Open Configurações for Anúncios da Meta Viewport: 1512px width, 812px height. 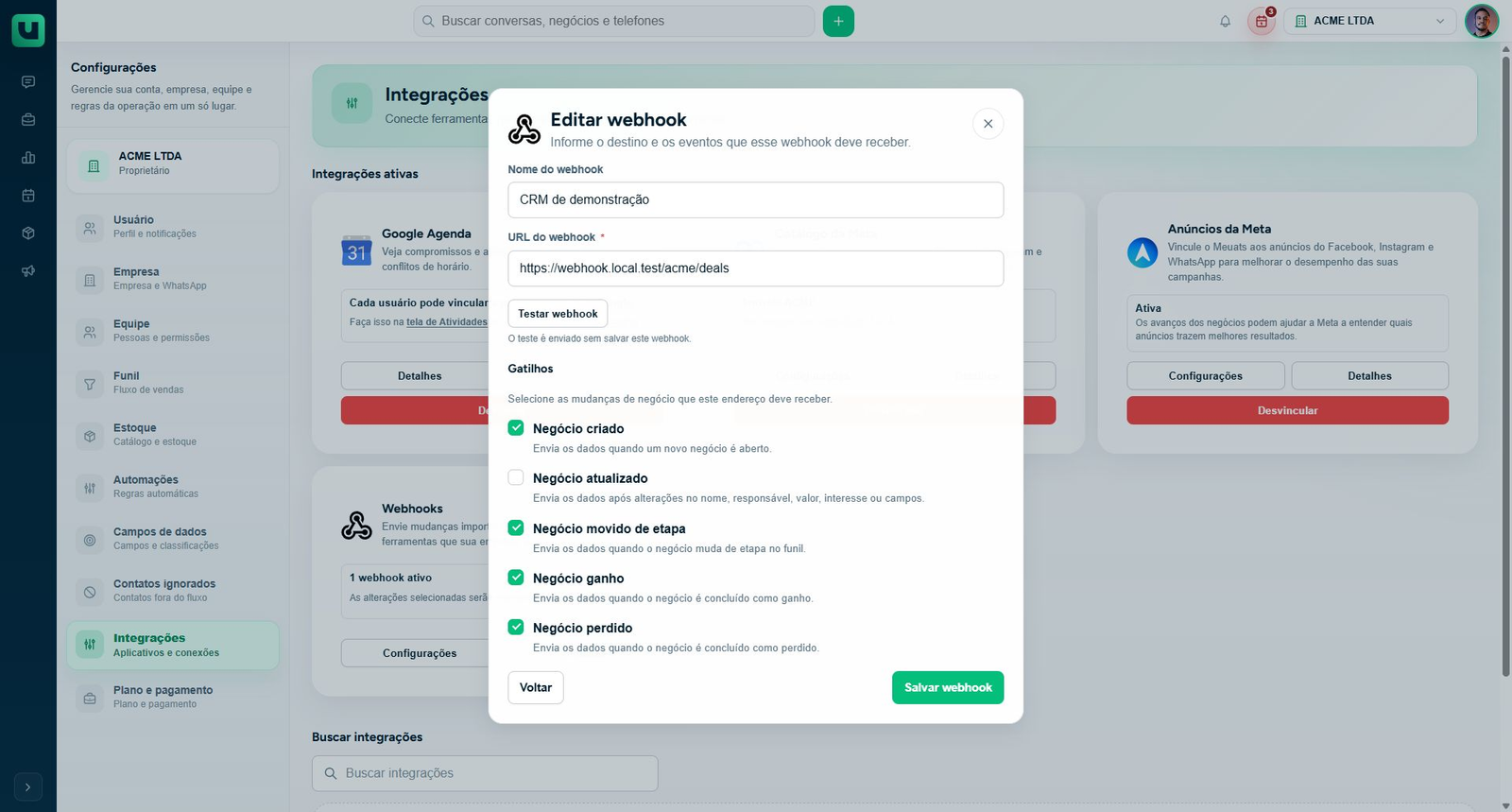coord(1206,376)
